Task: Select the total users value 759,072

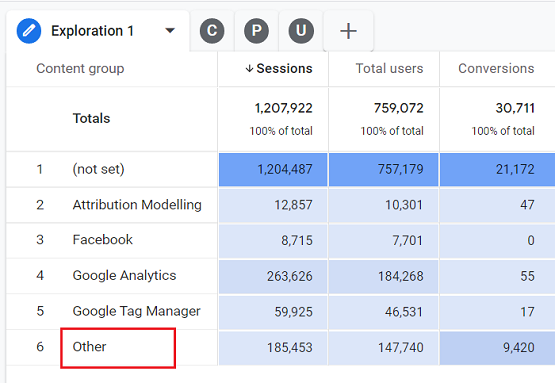Action: pyautogui.click(x=399, y=108)
